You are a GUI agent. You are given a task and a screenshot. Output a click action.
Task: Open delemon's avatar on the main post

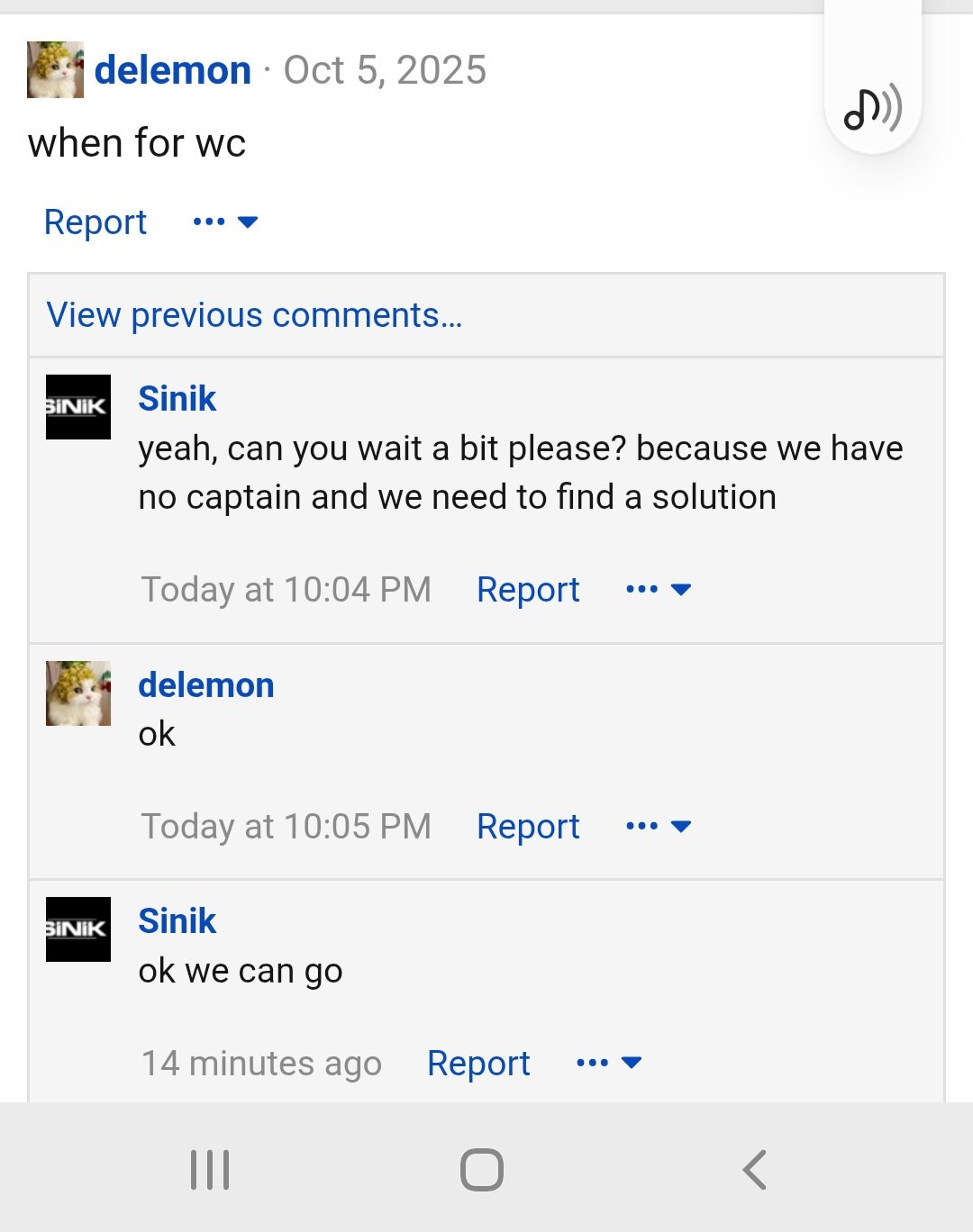coord(55,69)
